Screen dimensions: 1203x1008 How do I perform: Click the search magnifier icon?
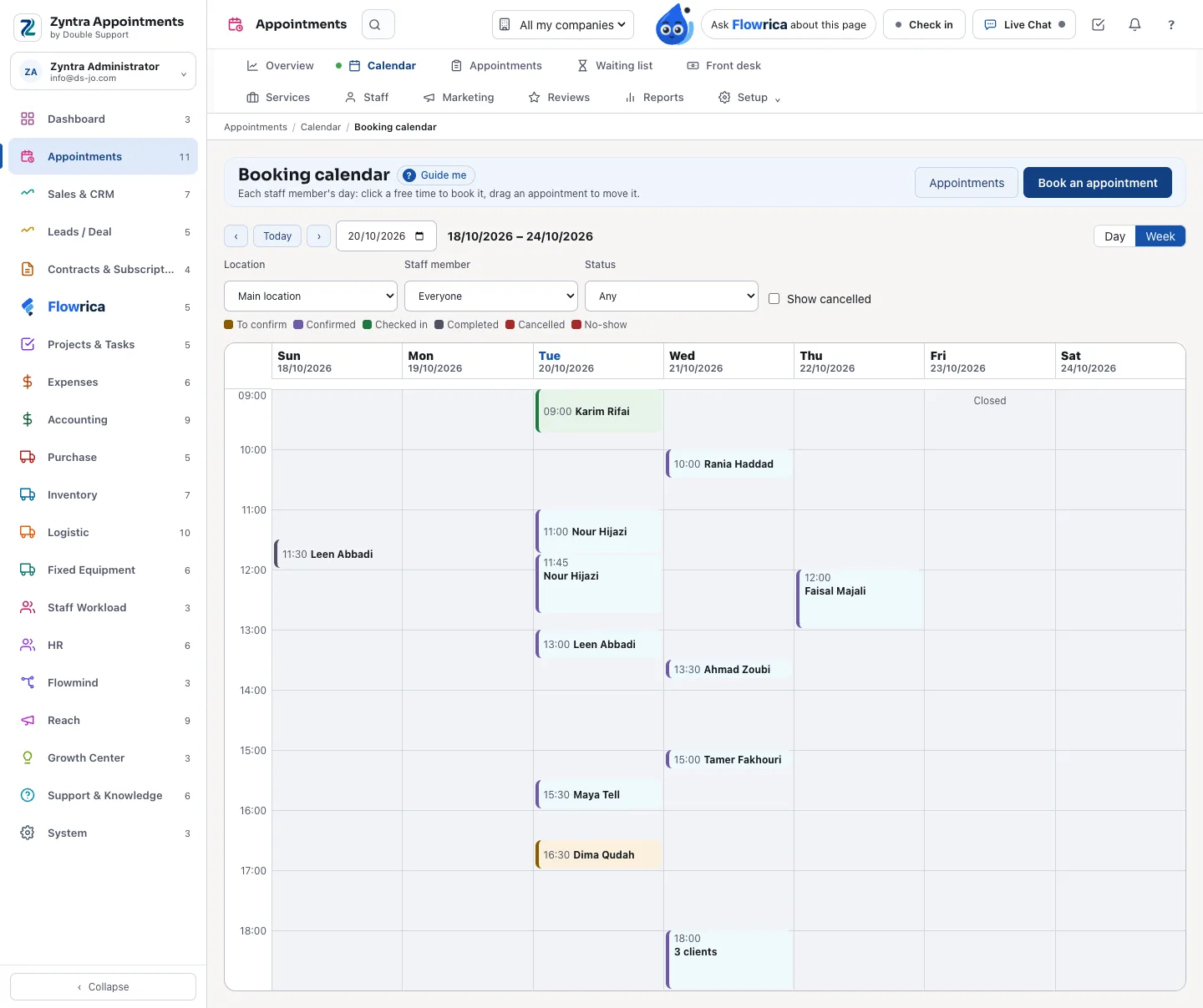tap(375, 25)
